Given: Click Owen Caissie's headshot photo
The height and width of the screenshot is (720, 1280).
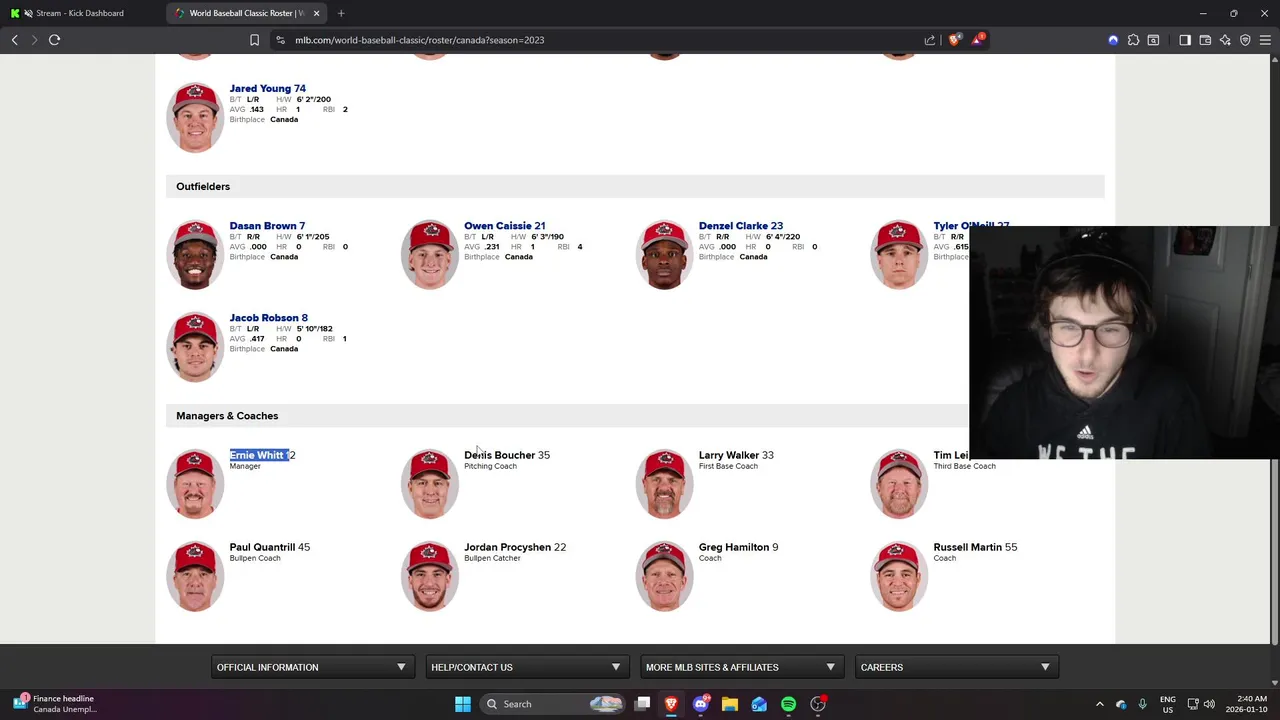Looking at the screenshot, I should pos(430,255).
